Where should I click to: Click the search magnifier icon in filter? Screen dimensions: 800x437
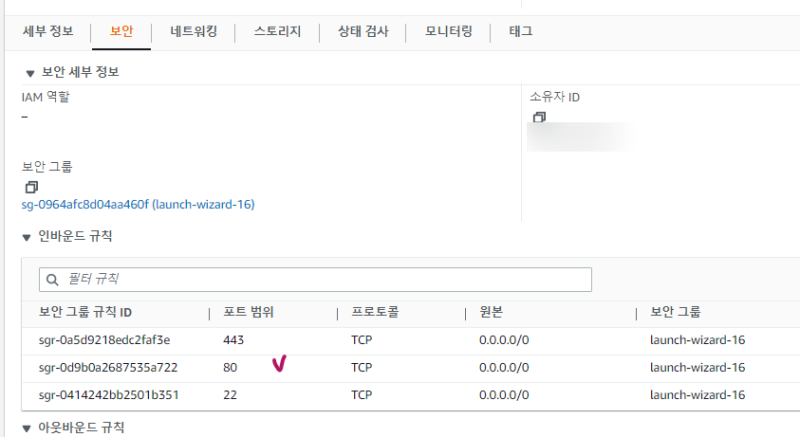point(52,279)
